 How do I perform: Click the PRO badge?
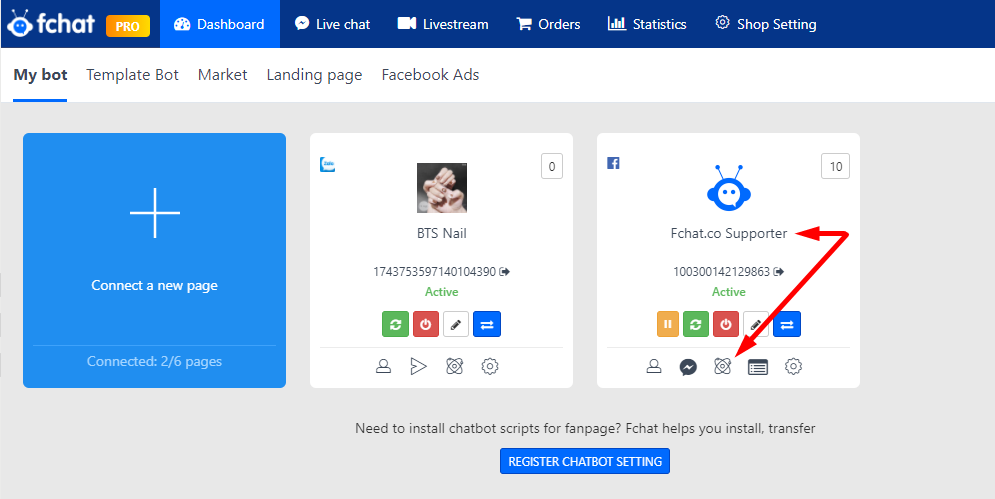pos(128,26)
